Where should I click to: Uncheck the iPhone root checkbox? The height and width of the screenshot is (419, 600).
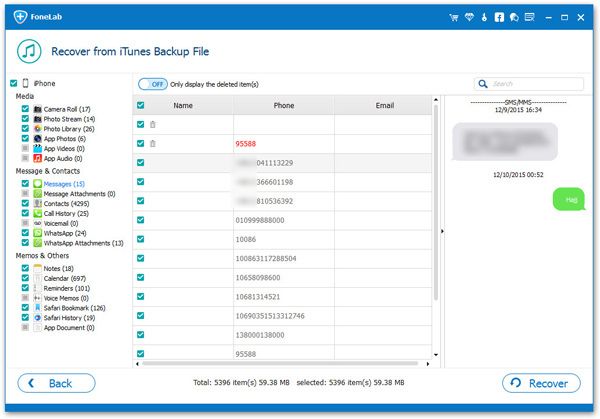point(14,83)
